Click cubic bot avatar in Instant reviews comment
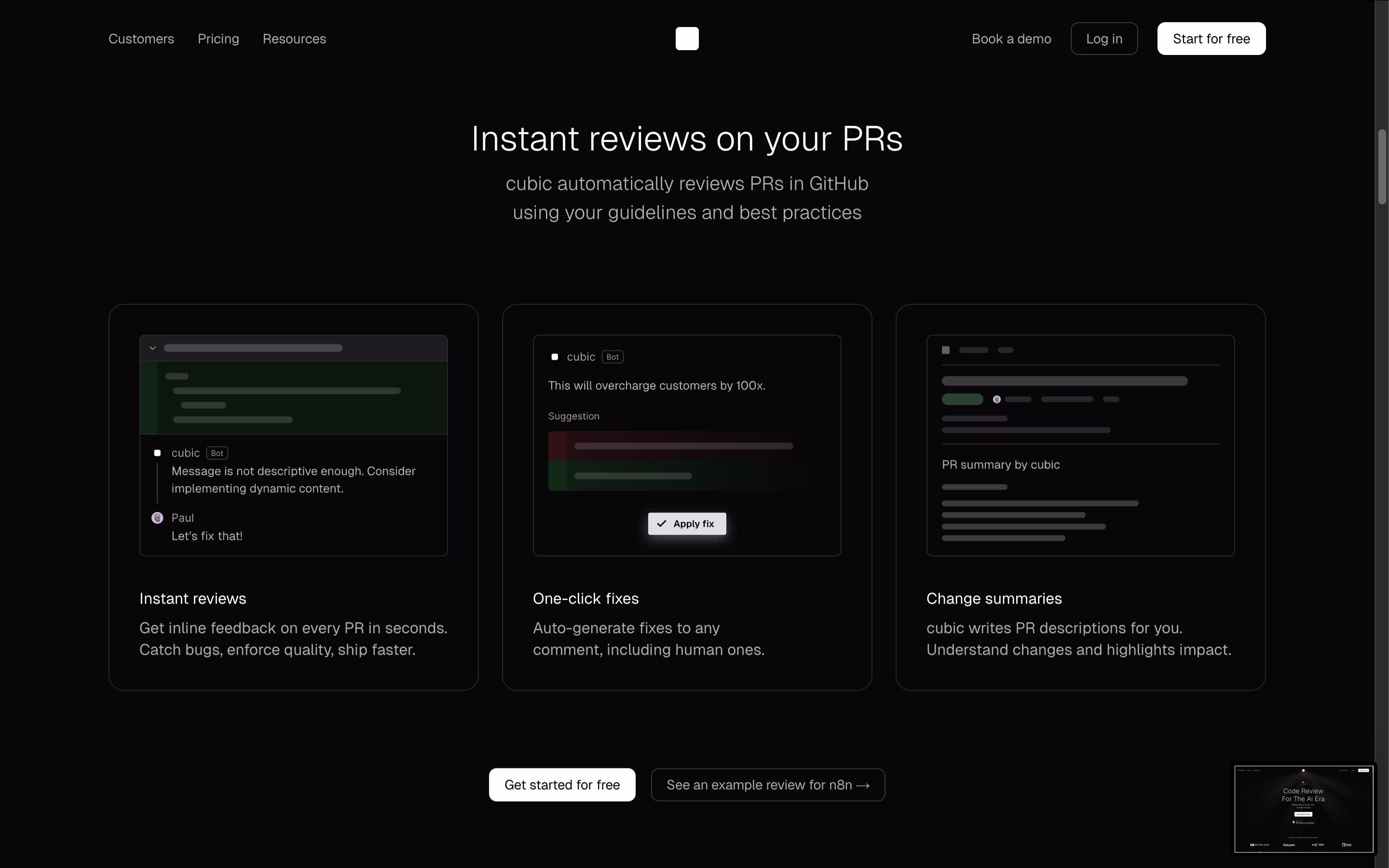This screenshot has width=1389, height=868. 157,453
